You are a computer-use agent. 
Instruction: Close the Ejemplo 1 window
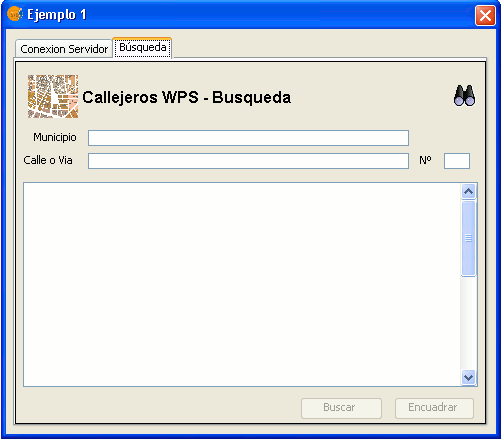(x=485, y=15)
